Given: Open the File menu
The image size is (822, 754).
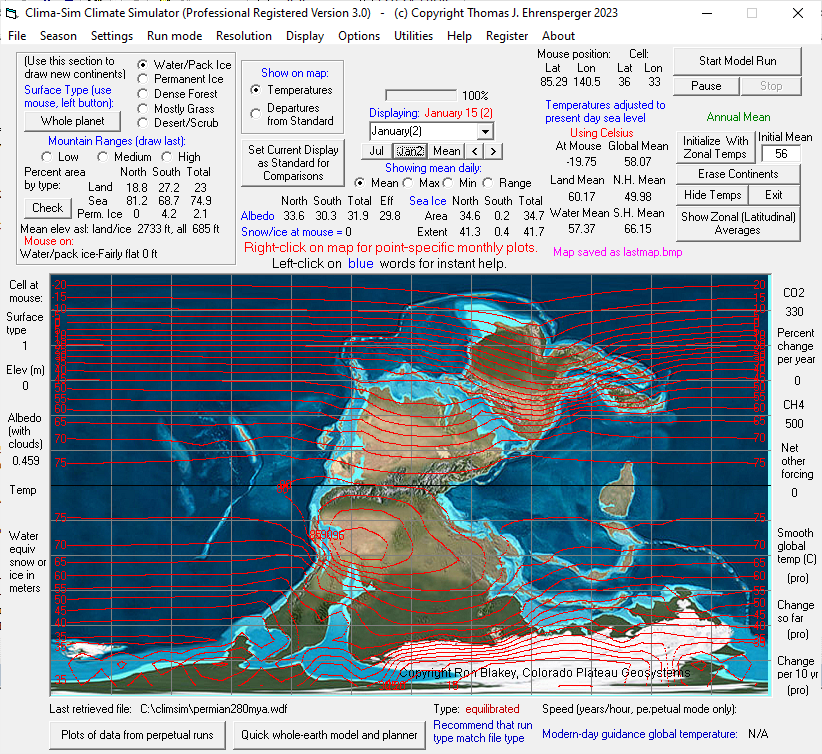Looking at the screenshot, I should [x=17, y=36].
